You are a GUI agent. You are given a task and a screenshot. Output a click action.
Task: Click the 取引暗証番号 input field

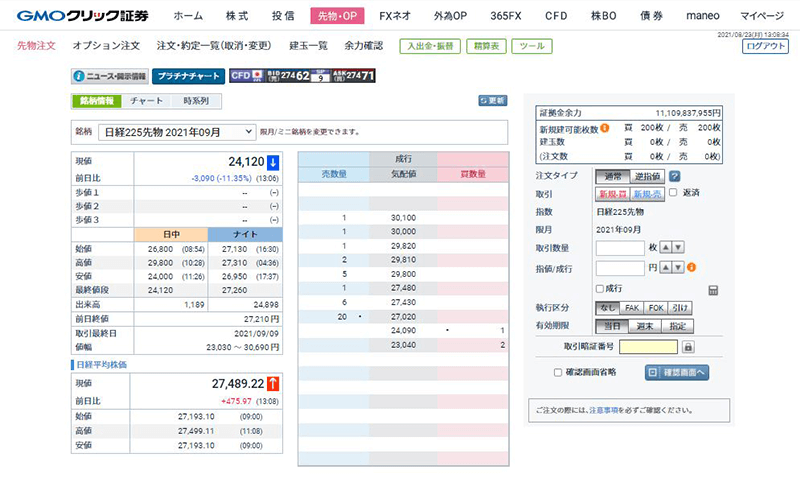pyautogui.click(x=649, y=347)
